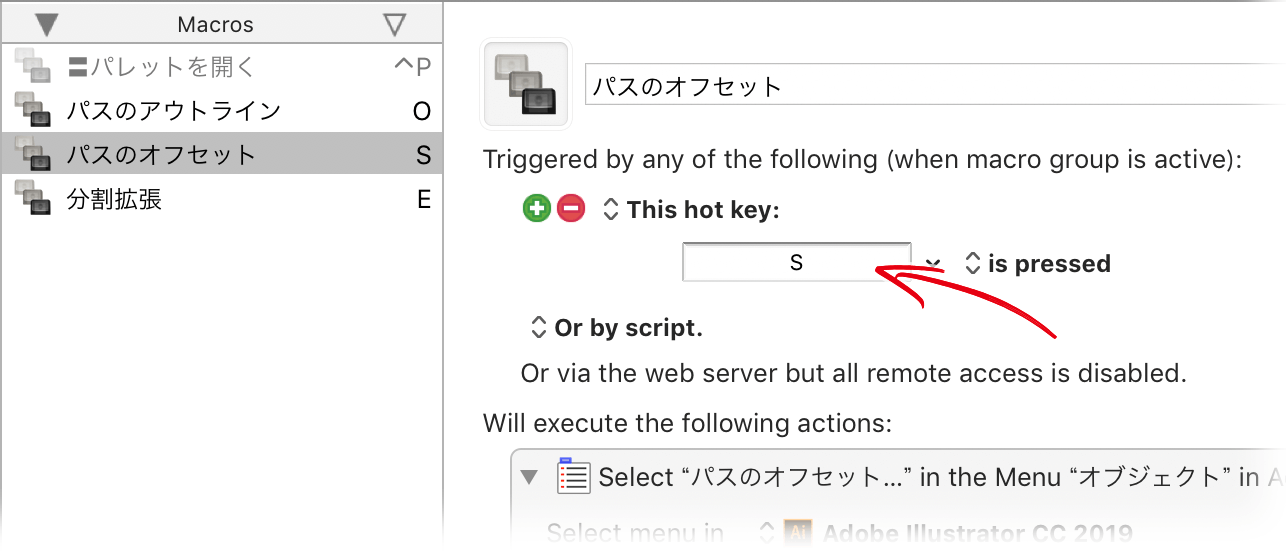Screen dimensions: 1286x551
Task: Open the hot key modifier dropdown arrow
Action: [933, 263]
